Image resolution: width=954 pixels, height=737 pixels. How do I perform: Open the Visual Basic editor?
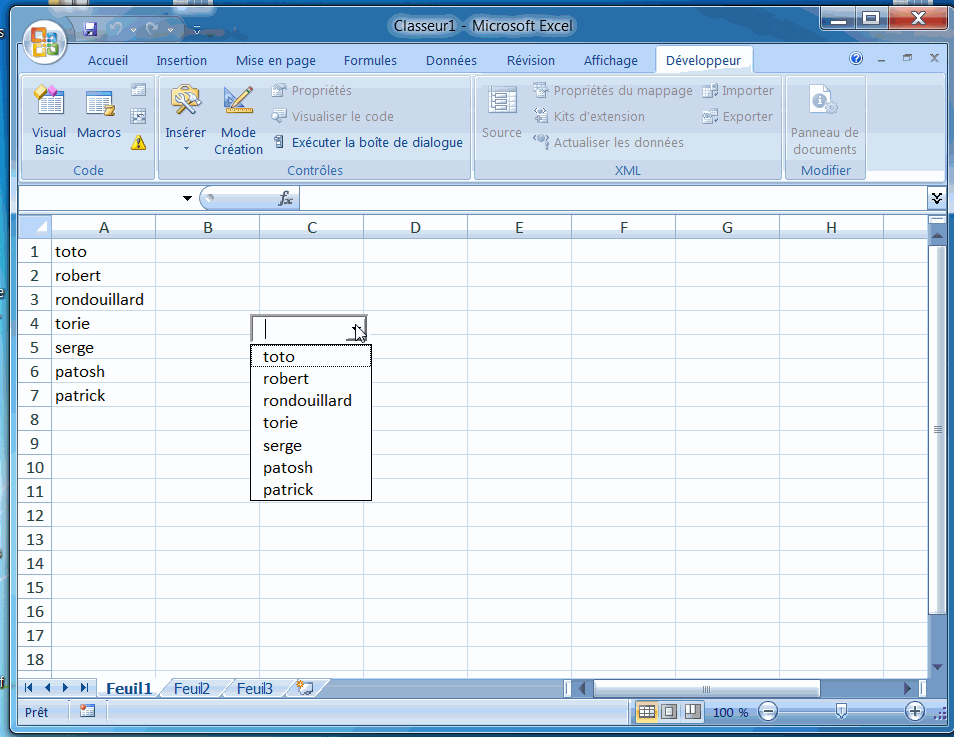click(x=49, y=121)
